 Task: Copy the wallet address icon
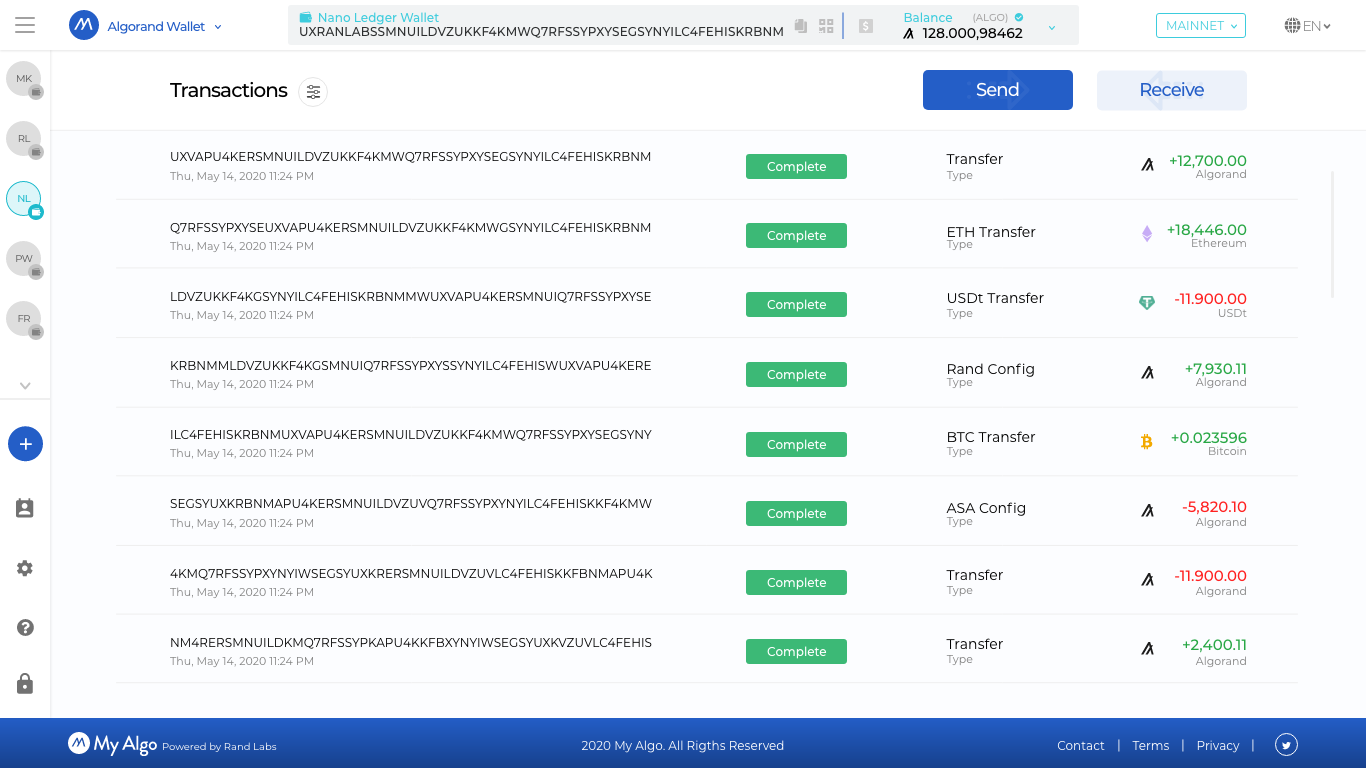pyautogui.click(x=801, y=26)
